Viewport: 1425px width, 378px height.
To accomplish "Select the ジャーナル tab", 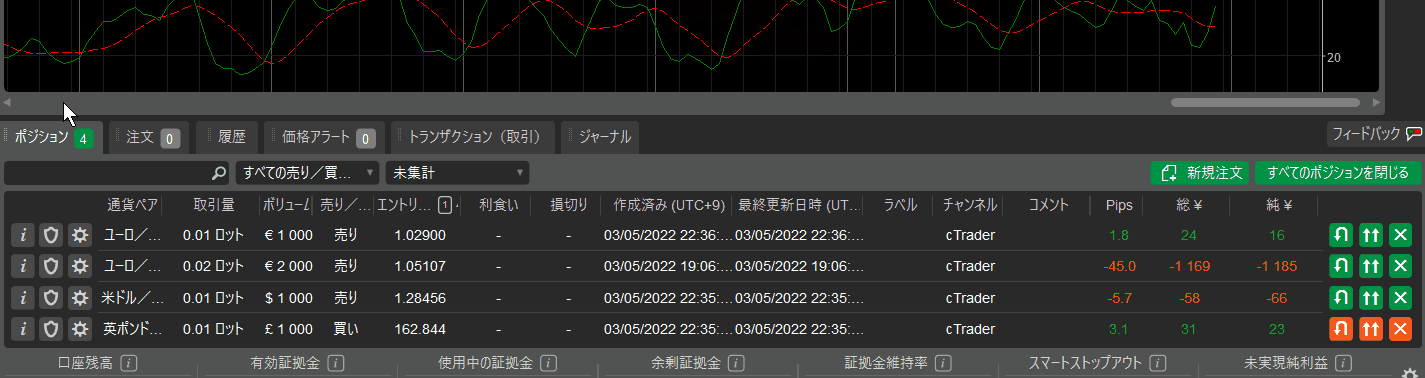I will tap(605, 138).
